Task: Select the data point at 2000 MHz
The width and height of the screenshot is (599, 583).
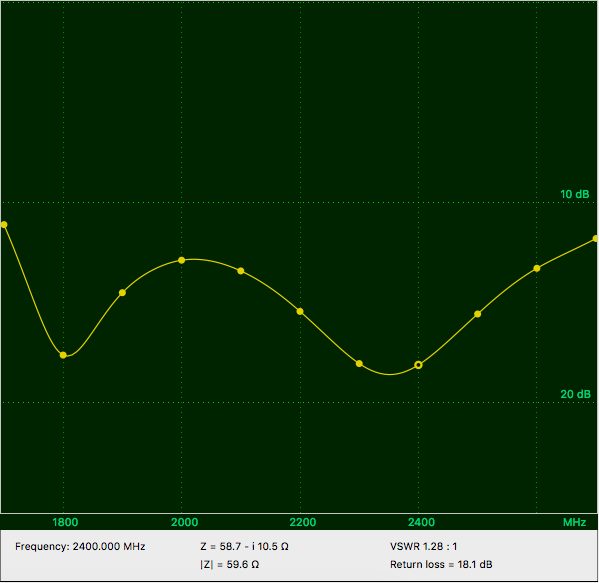Action: click(x=181, y=260)
